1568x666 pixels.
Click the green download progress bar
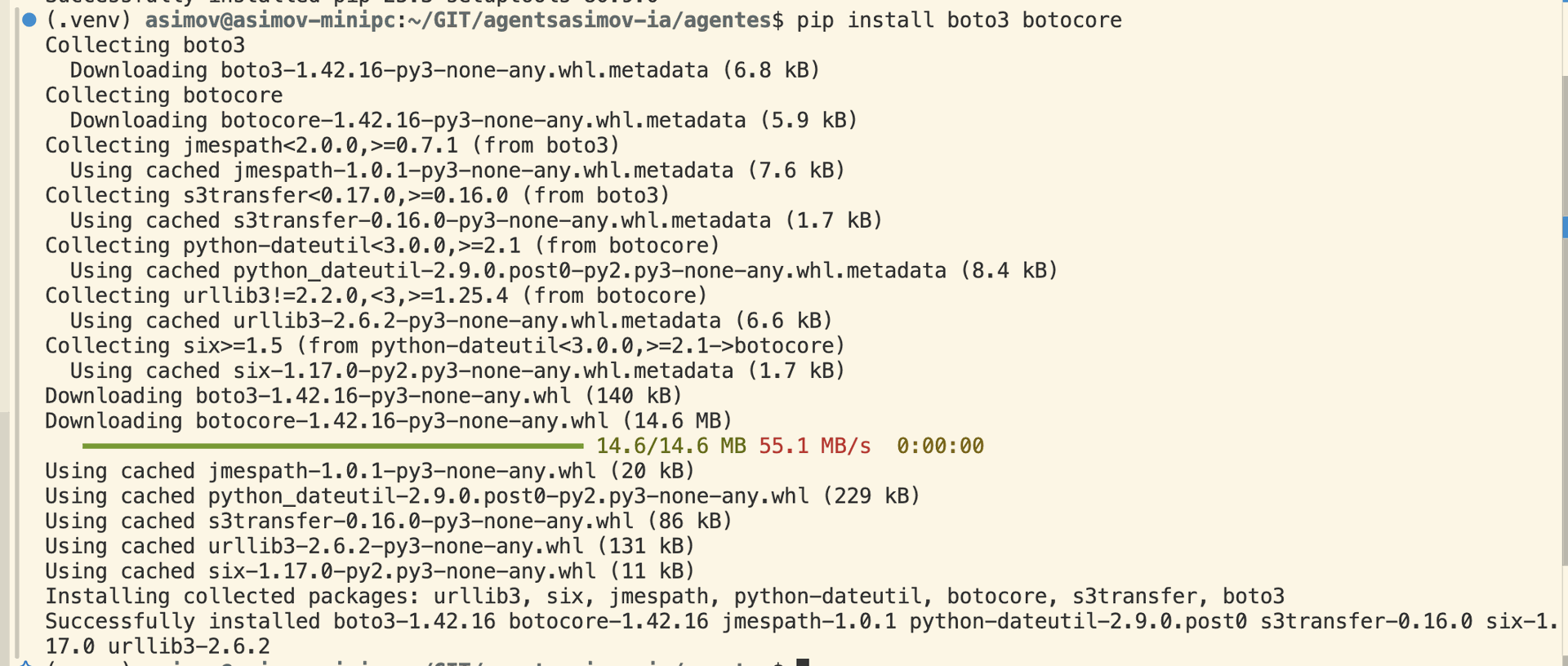[x=332, y=446]
